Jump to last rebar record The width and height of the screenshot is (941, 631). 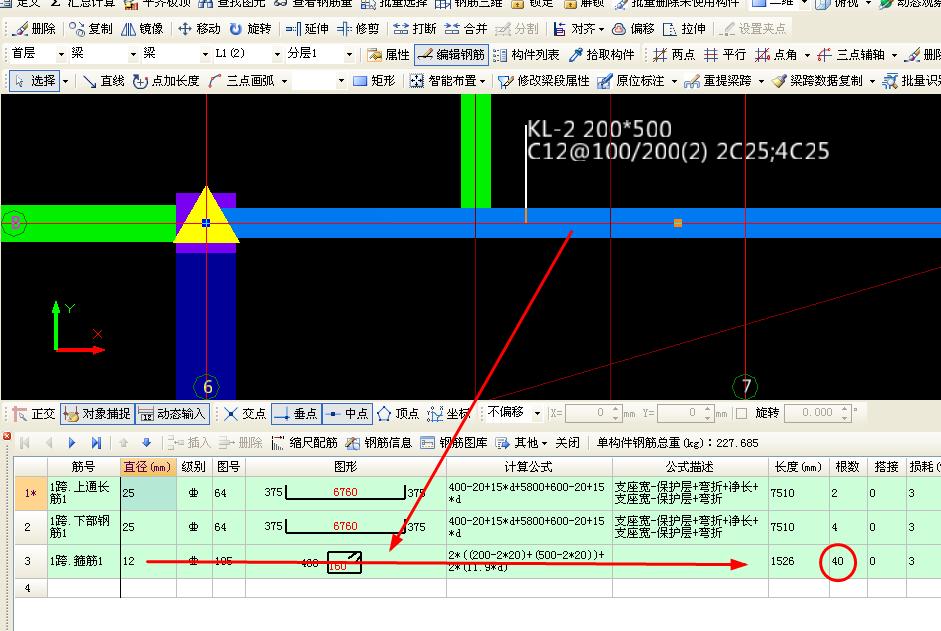pyautogui.click(x=96, y=443)
